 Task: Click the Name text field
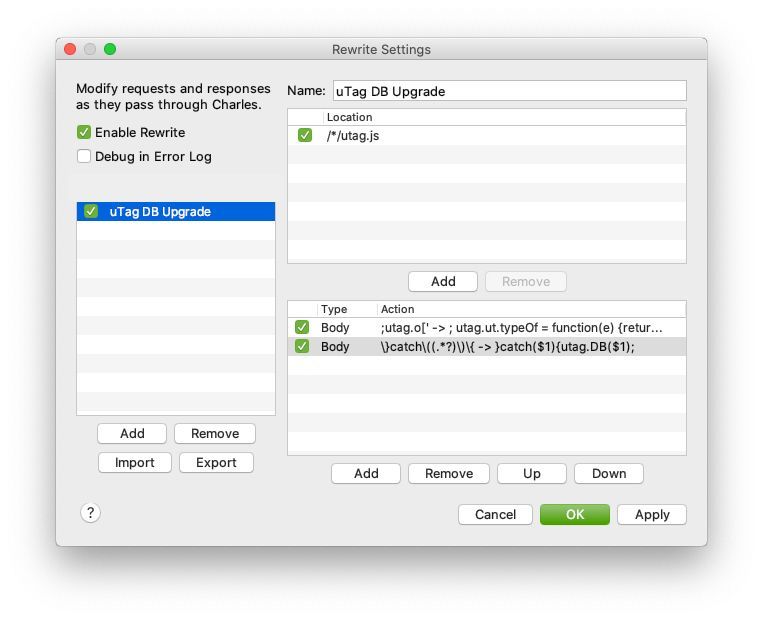coord(509,91)
